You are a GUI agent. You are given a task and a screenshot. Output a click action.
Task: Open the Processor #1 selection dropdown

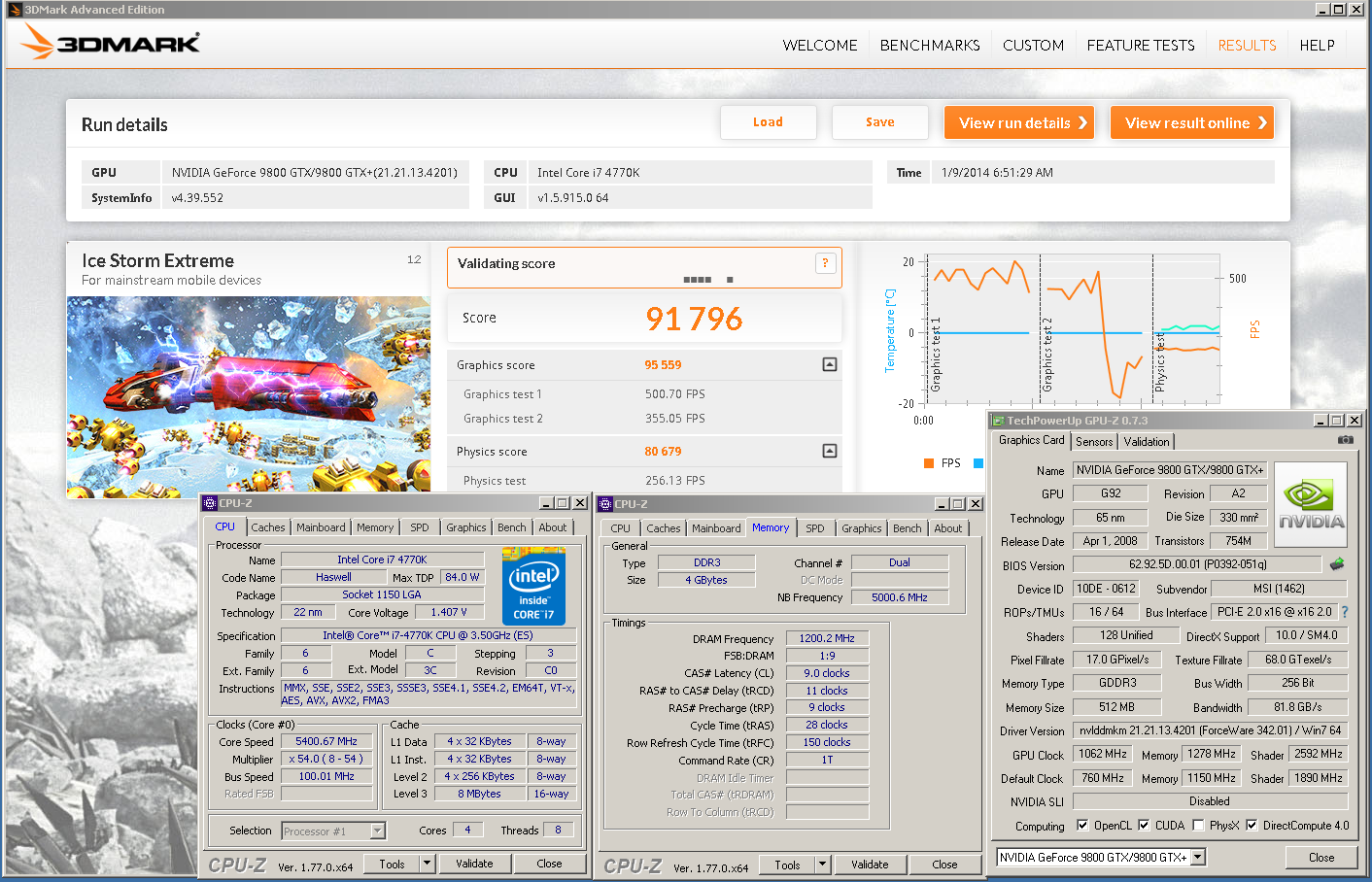point(378,831)
